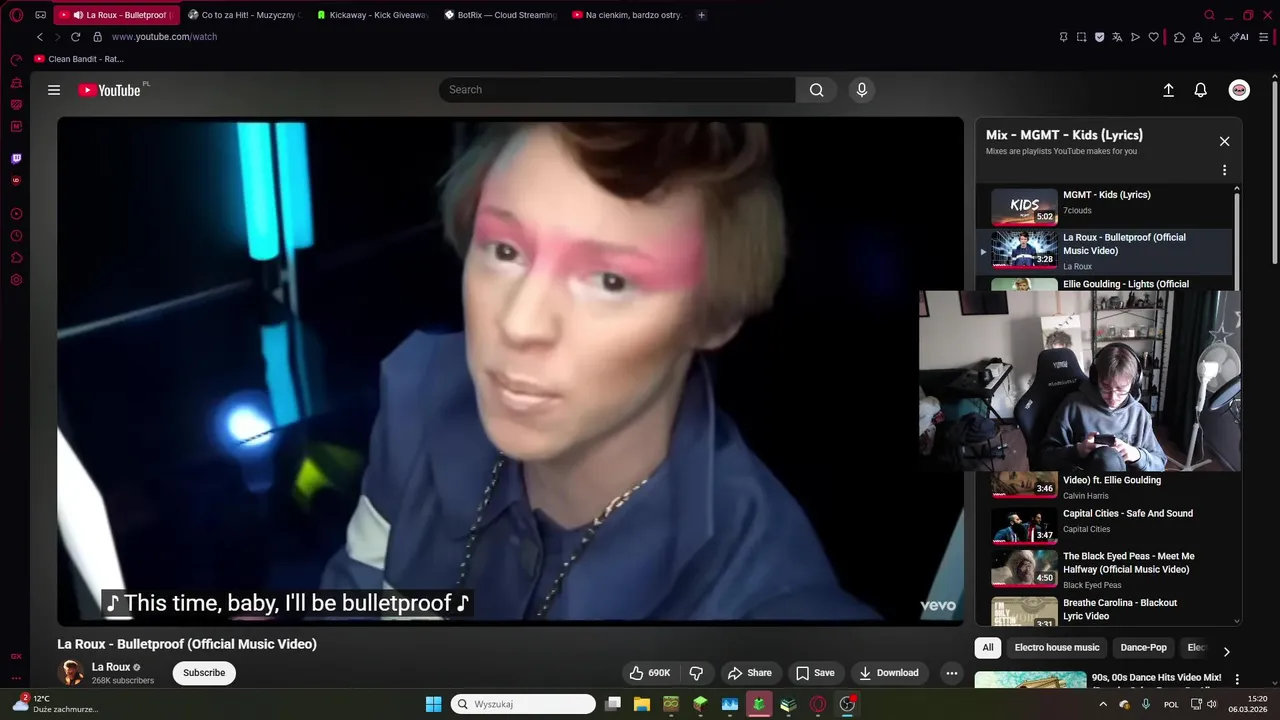Open the Opera GX main menu logo
1280x720 pixels.
17,15
